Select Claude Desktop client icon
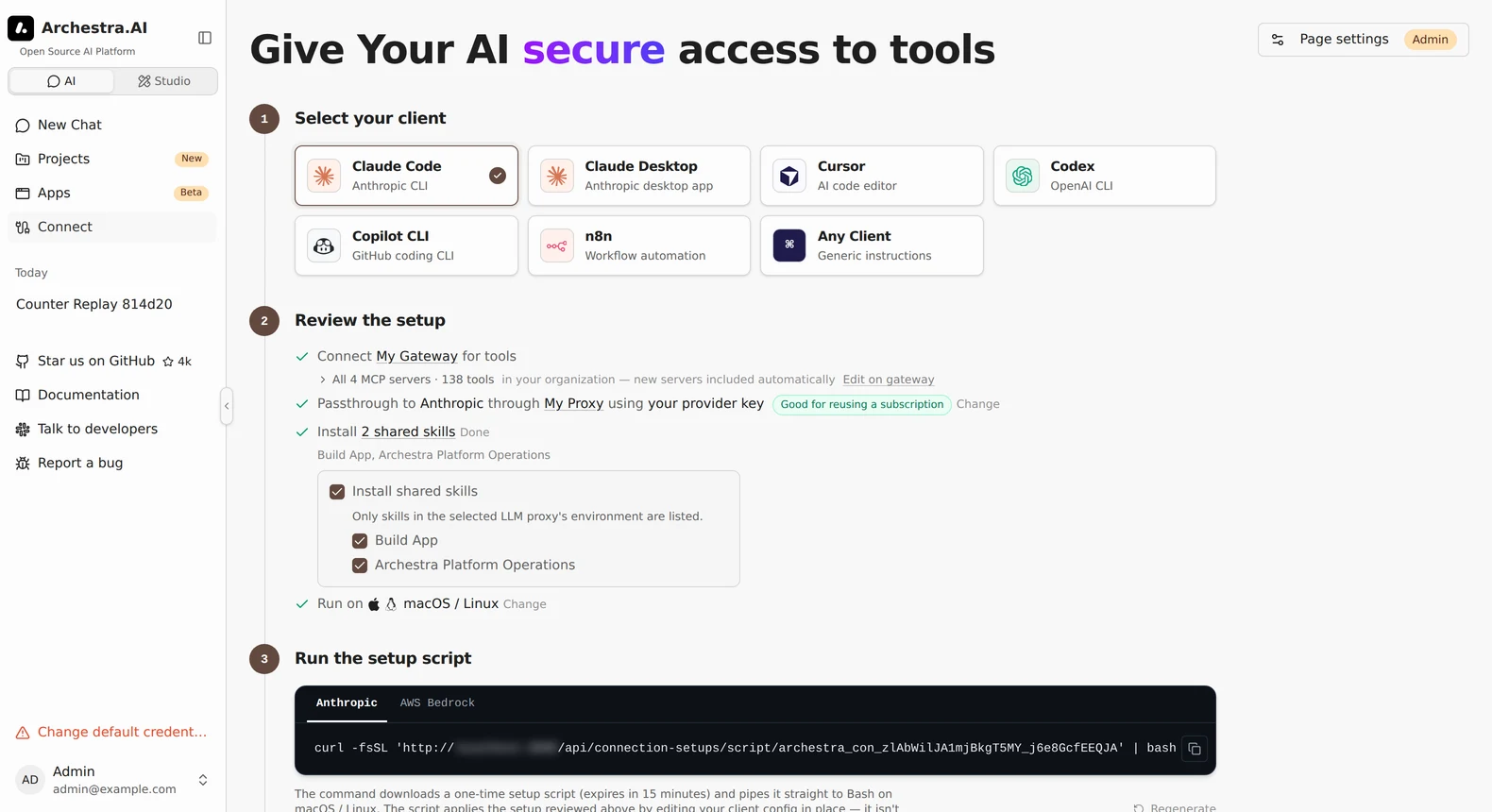The image size is (1492, 812). tap(557, 176)
